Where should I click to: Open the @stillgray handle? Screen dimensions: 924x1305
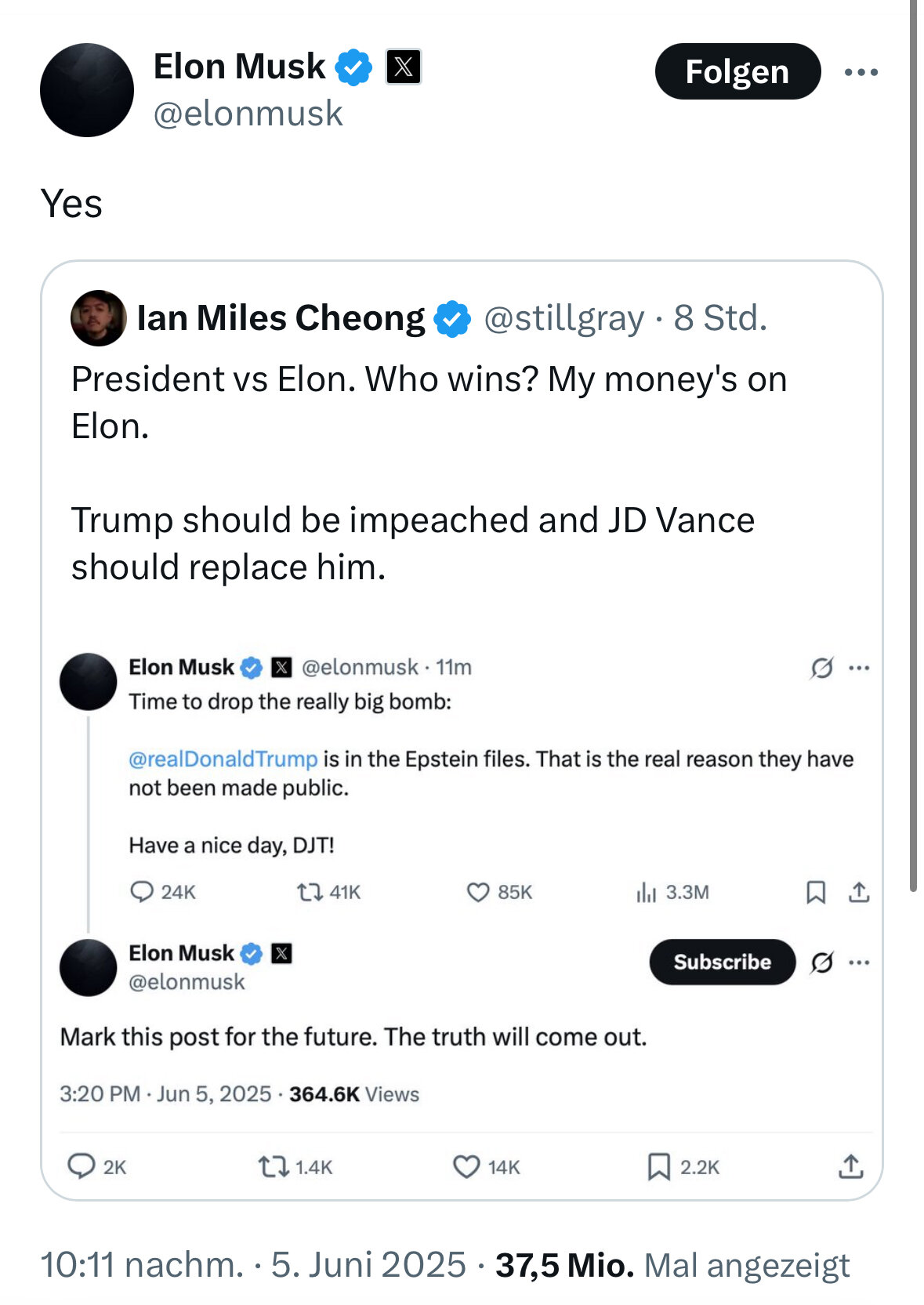(563, 318)
